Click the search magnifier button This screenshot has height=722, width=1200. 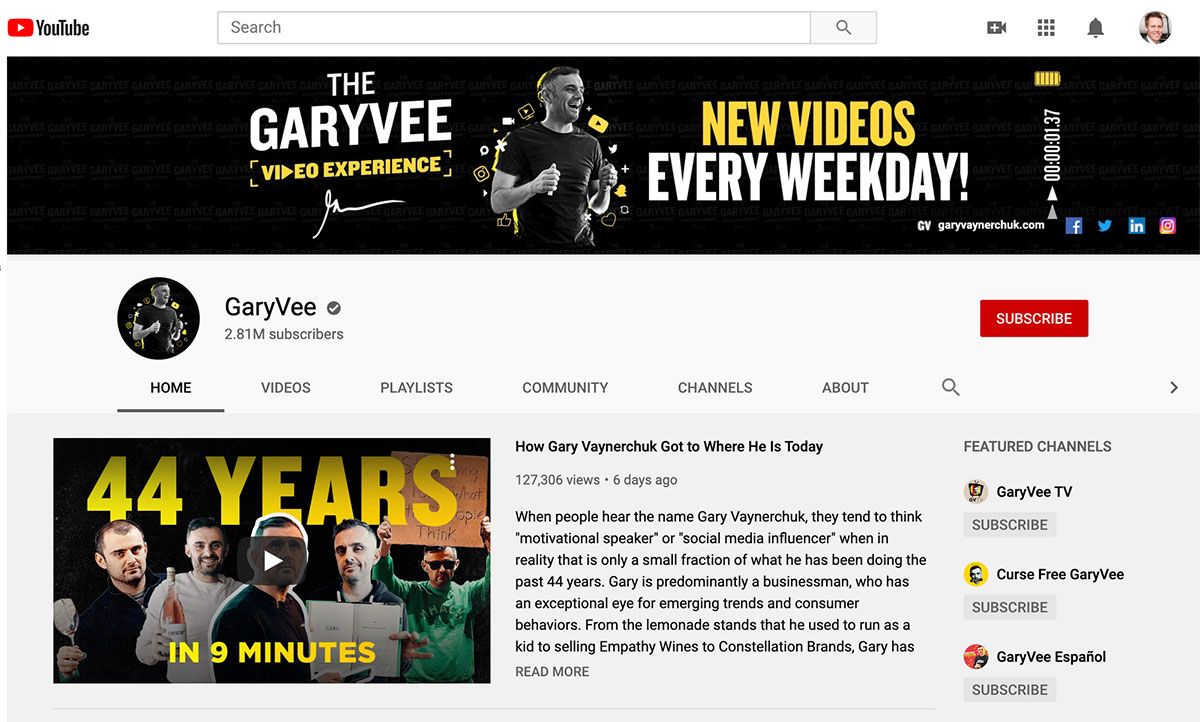(843, 28)
